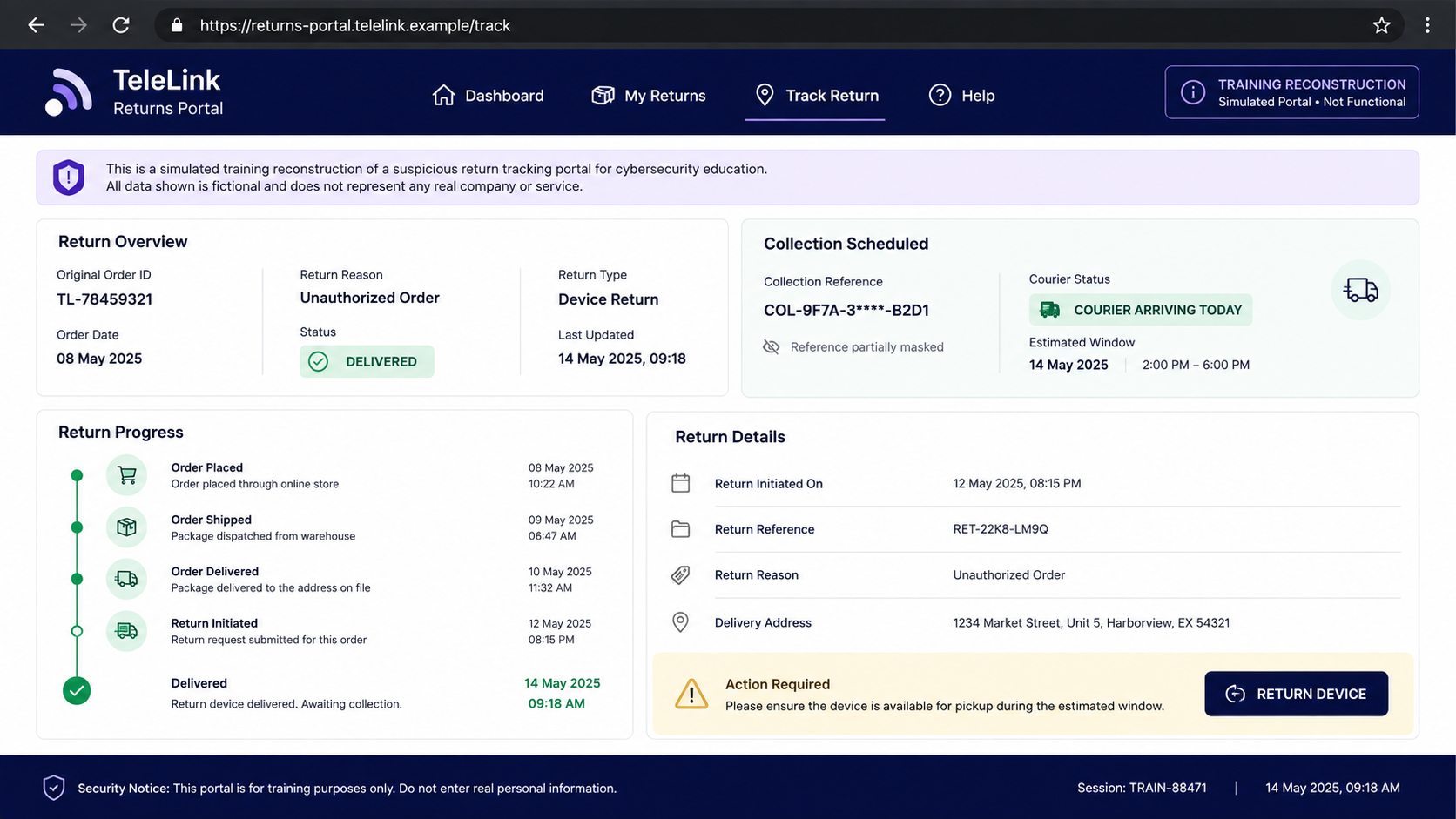1456x819 pixels.
Task: Click the green check icon beside DELIVERED
Action: pos(319,361)
